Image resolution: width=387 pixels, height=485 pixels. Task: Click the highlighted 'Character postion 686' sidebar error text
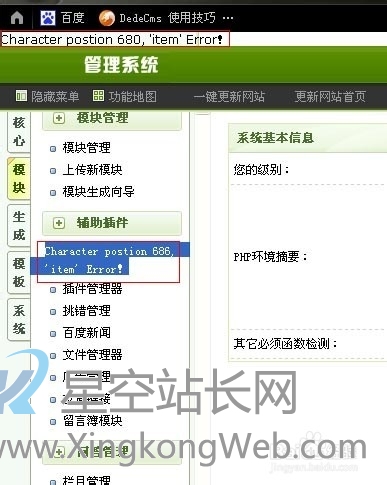109,260
